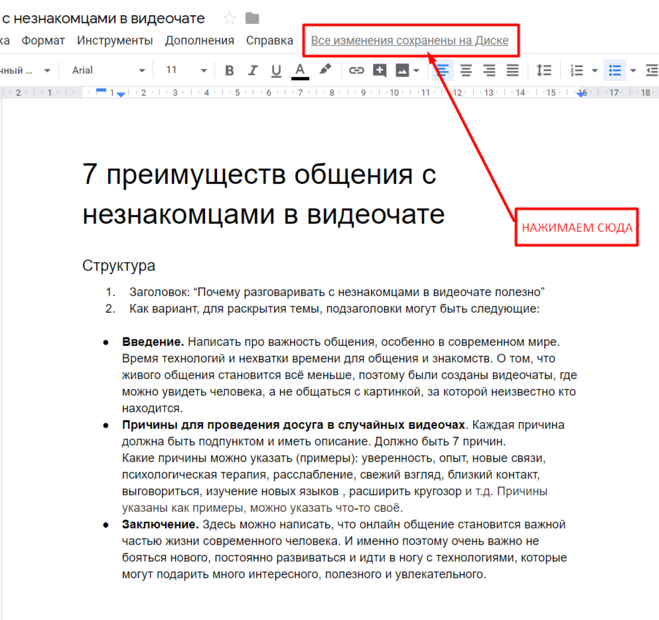Open the text color picker

[300, 70]
